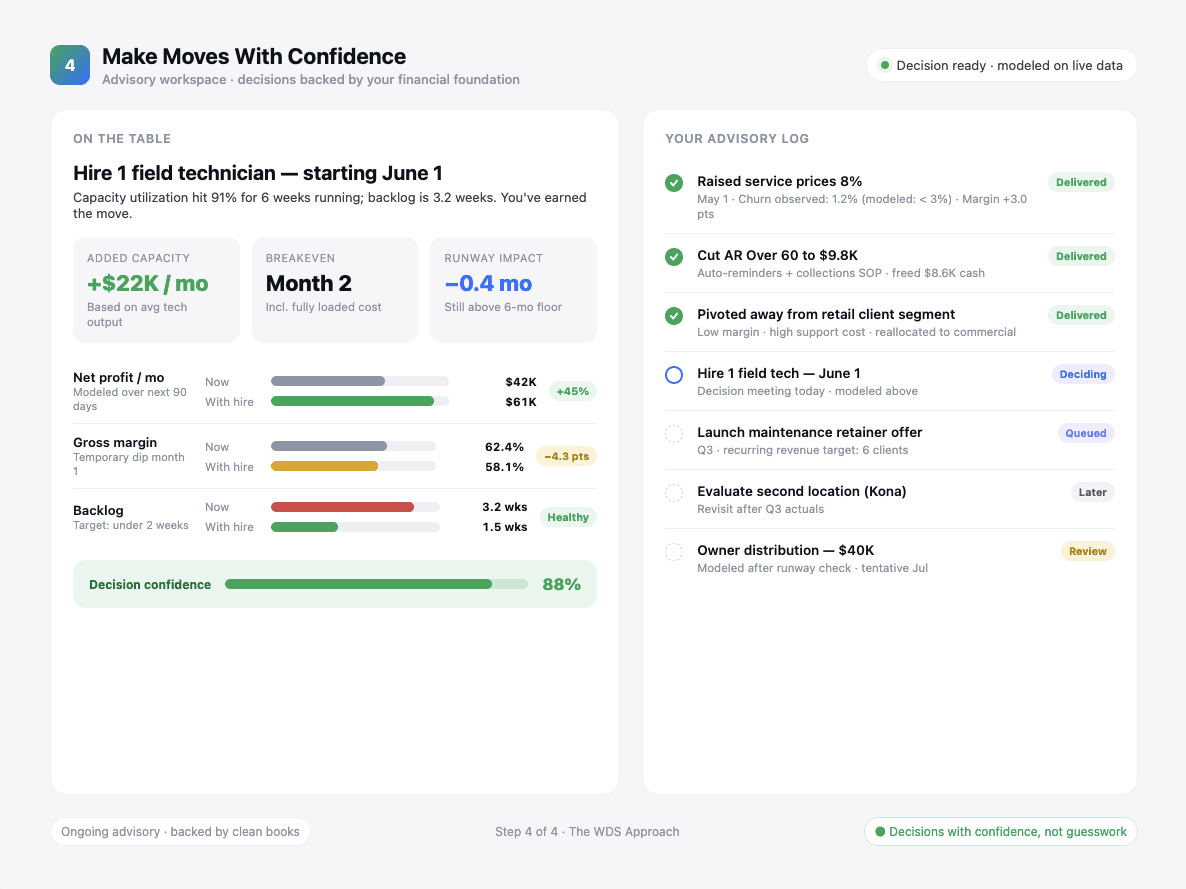Click the Delivered badge on Cut AR entry
Viewport: 1186px width, 889px height.
[x=1081, y=256]
